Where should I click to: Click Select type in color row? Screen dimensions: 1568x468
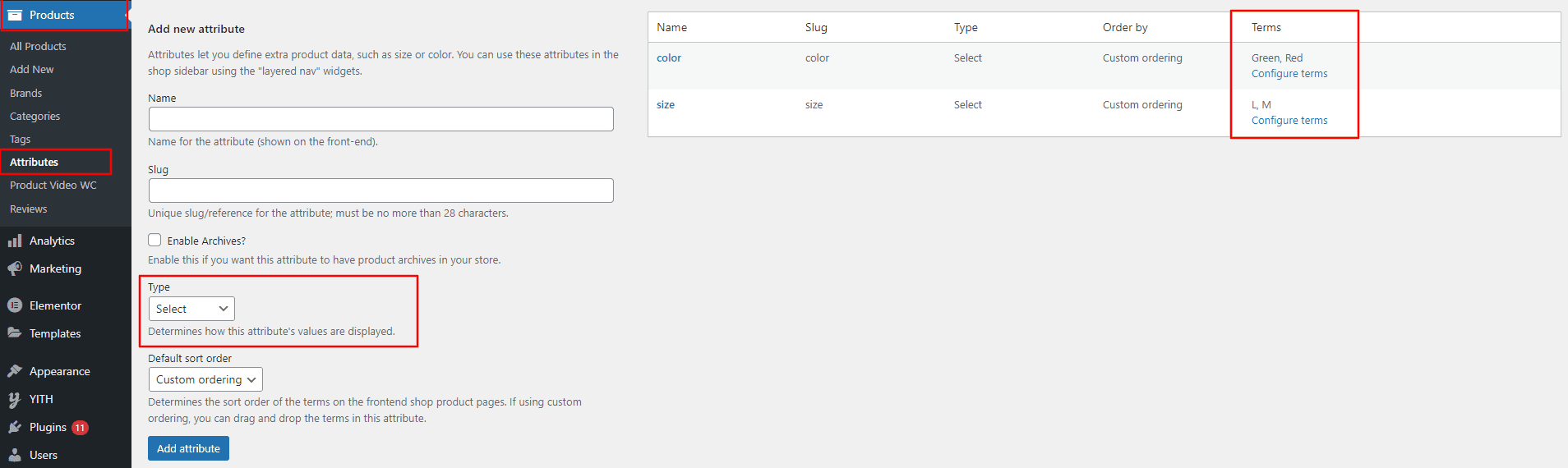pyautogui.click(x=968, y=58)
